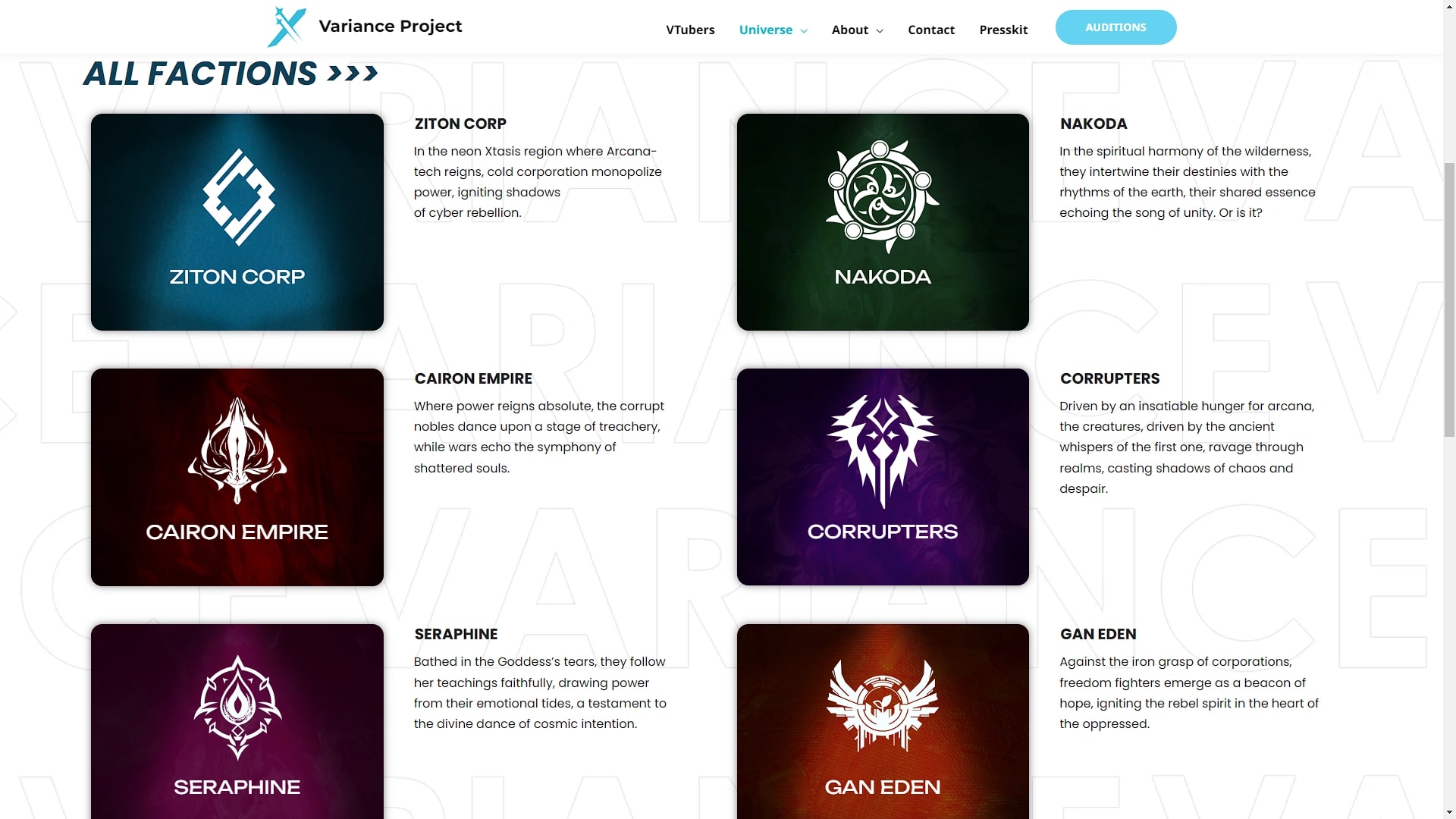Expand the About dropdown menu
Image resolution: width=1456 pixels, height=819 pixels.
(x=857, y=30)
